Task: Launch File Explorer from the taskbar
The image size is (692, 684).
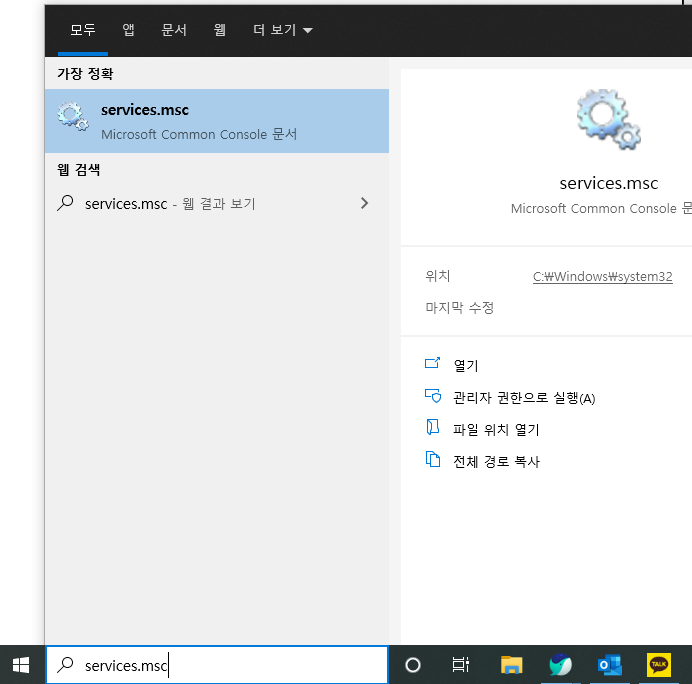Action: point(511,665)
